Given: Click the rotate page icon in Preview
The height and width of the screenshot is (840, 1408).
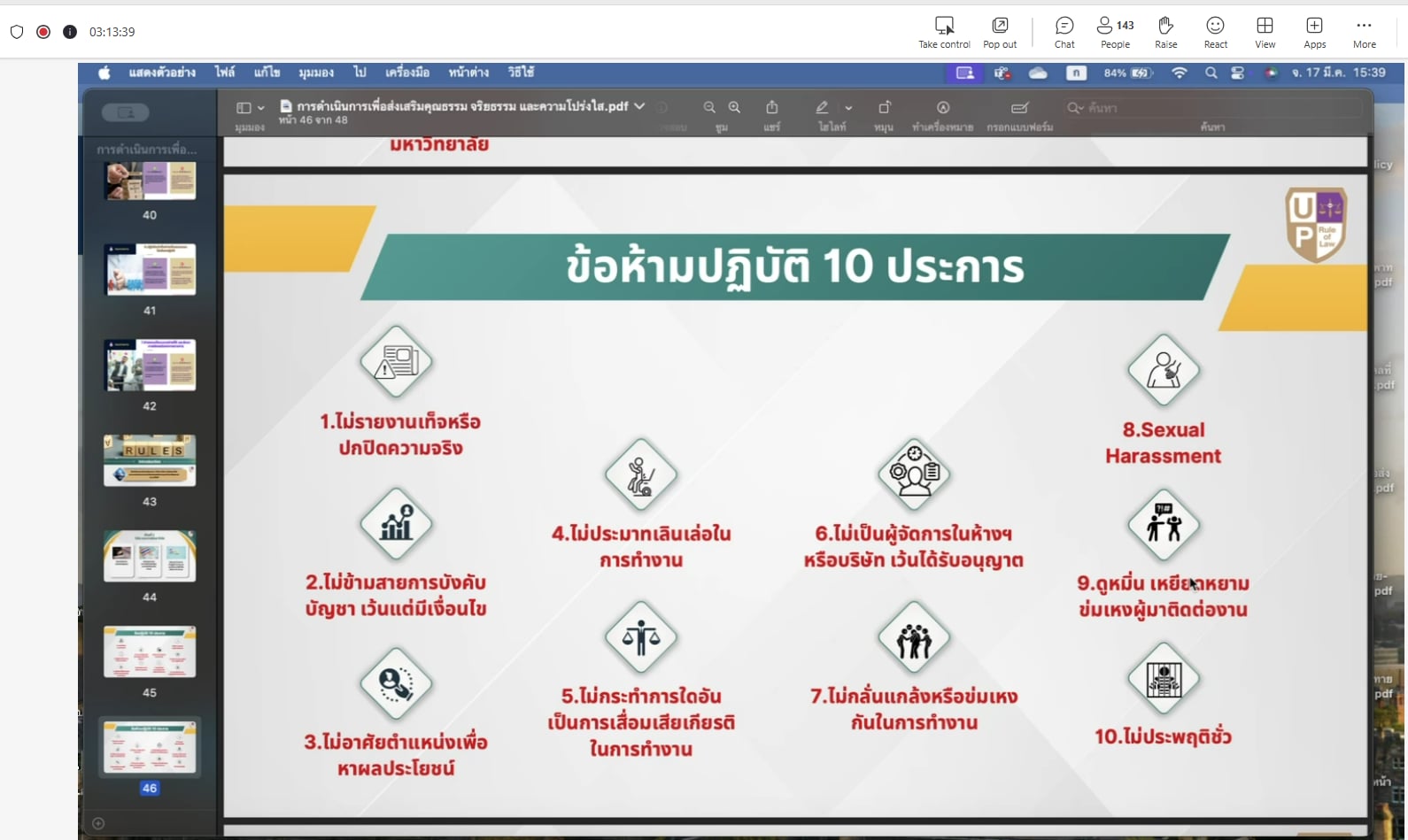Looking at the screenshot, I should [x=884, y=108].
